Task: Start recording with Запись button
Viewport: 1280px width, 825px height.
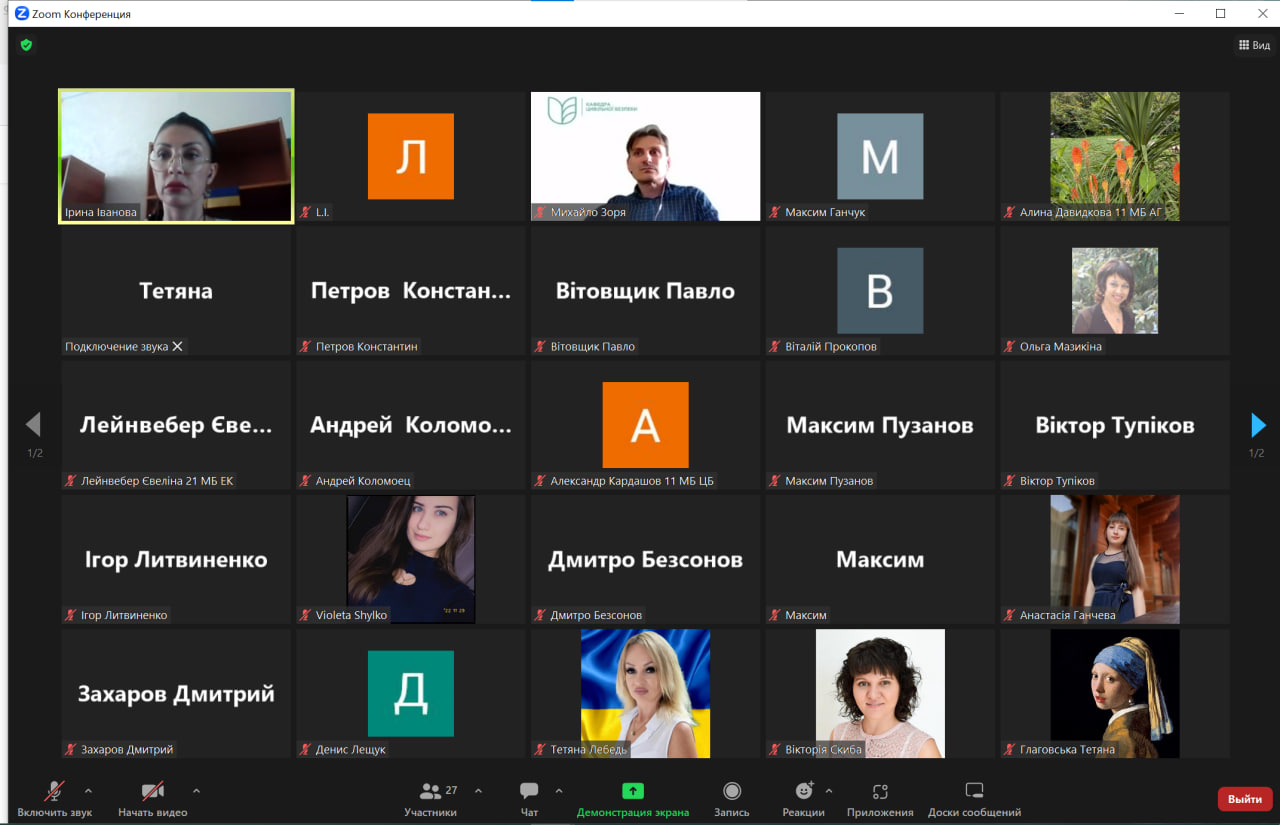Action: click(732, 798)
